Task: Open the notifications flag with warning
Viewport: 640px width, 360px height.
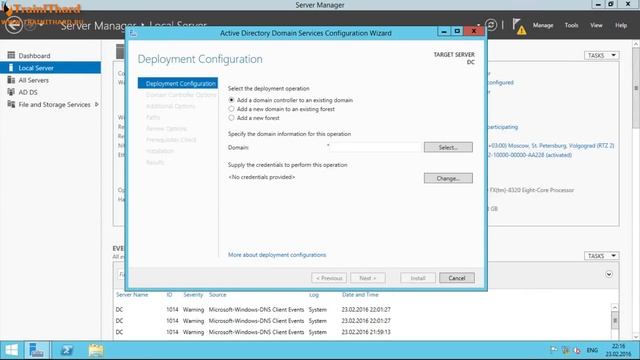Action: coord(519,26)
